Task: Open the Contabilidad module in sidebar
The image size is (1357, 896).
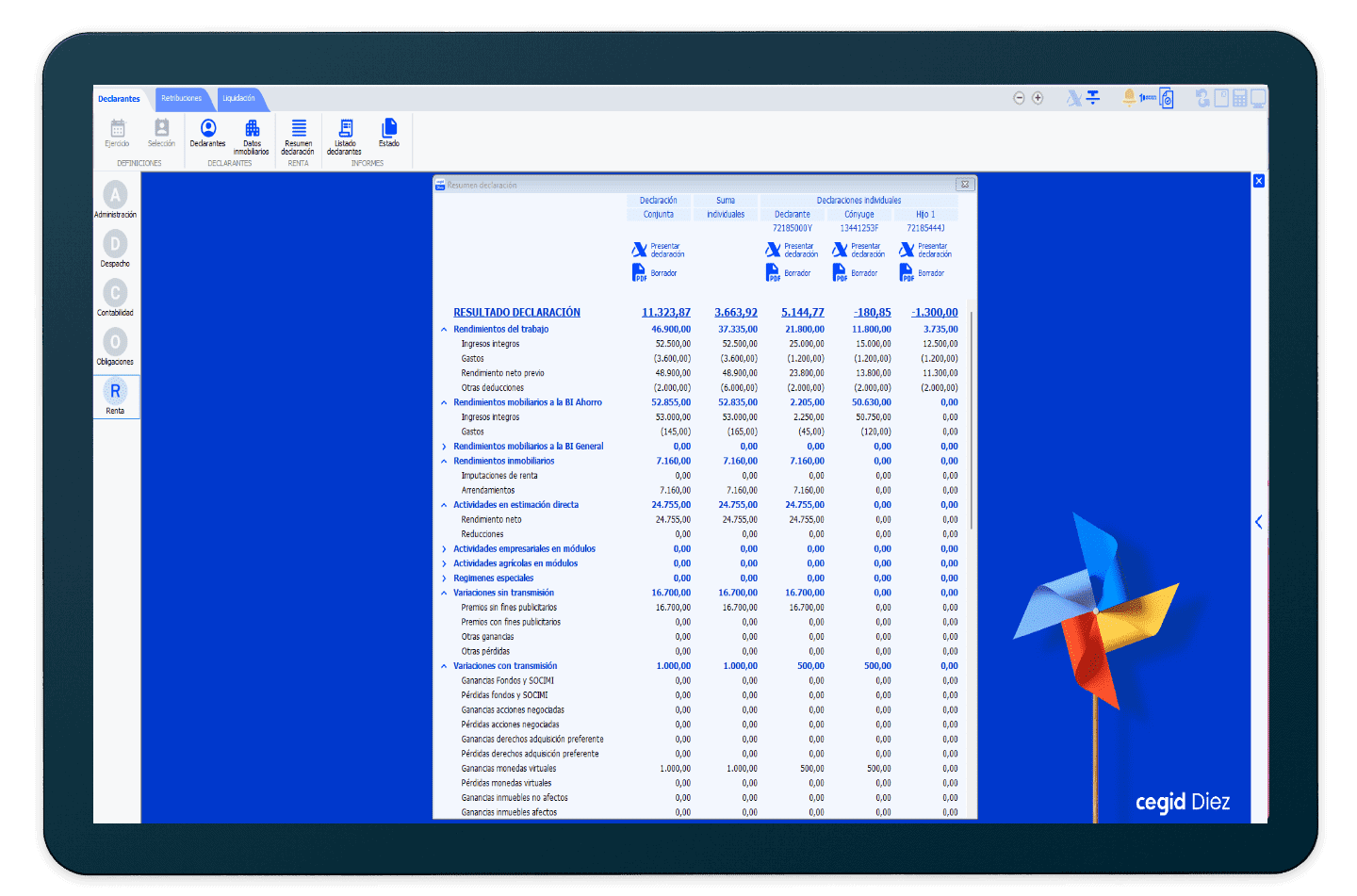Action: tap(115, 298)
